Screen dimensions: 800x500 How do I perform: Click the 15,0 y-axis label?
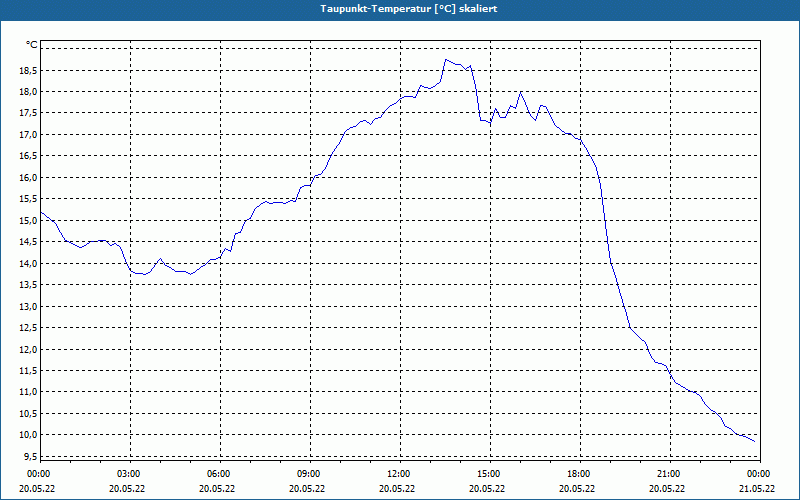pyautogui.click(x=29, y=220)
